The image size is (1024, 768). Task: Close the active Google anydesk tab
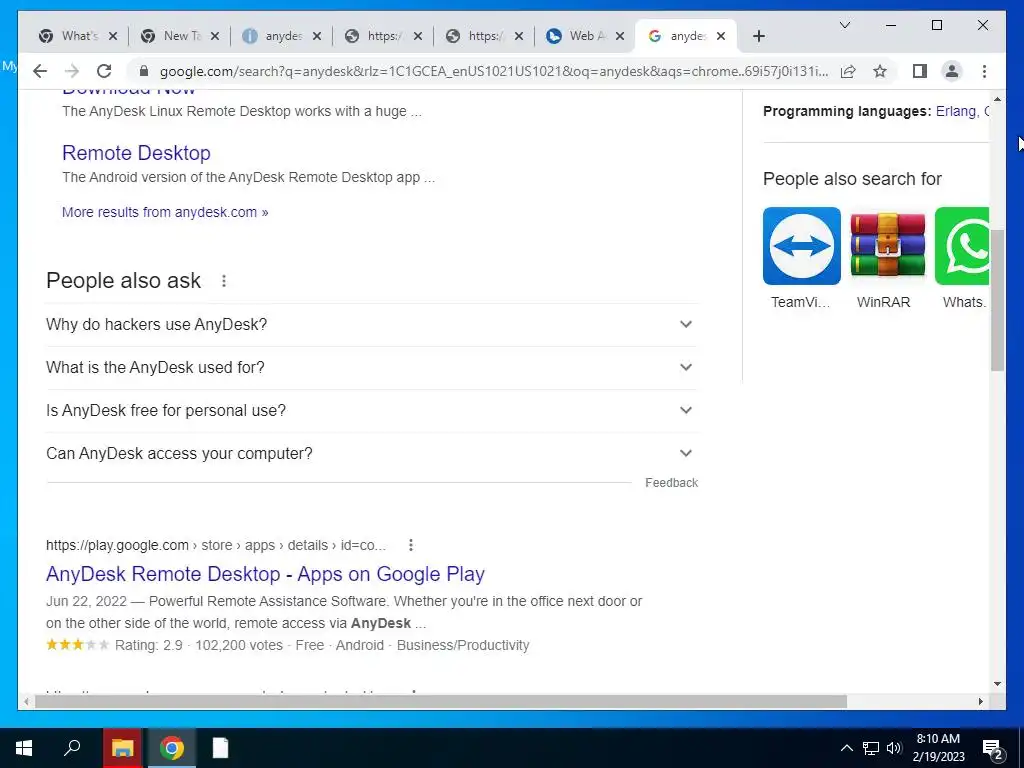(721, 36)
